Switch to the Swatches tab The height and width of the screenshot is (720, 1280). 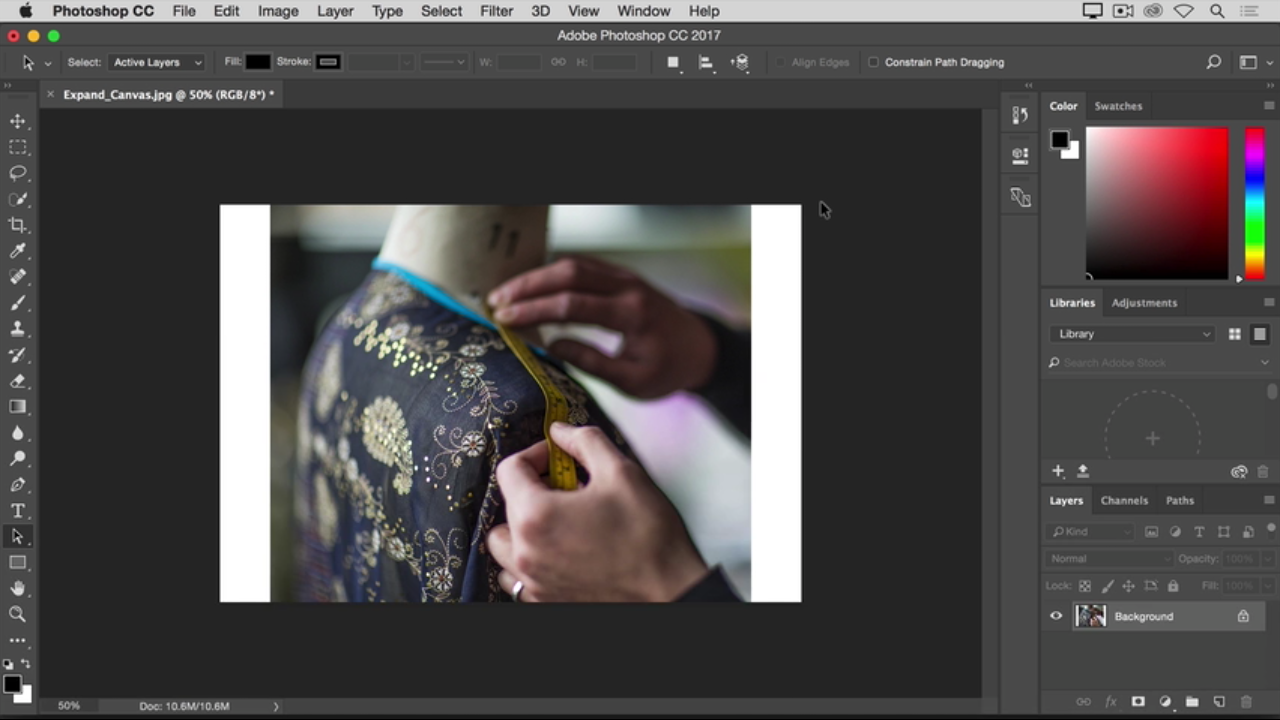[1118, 106]
